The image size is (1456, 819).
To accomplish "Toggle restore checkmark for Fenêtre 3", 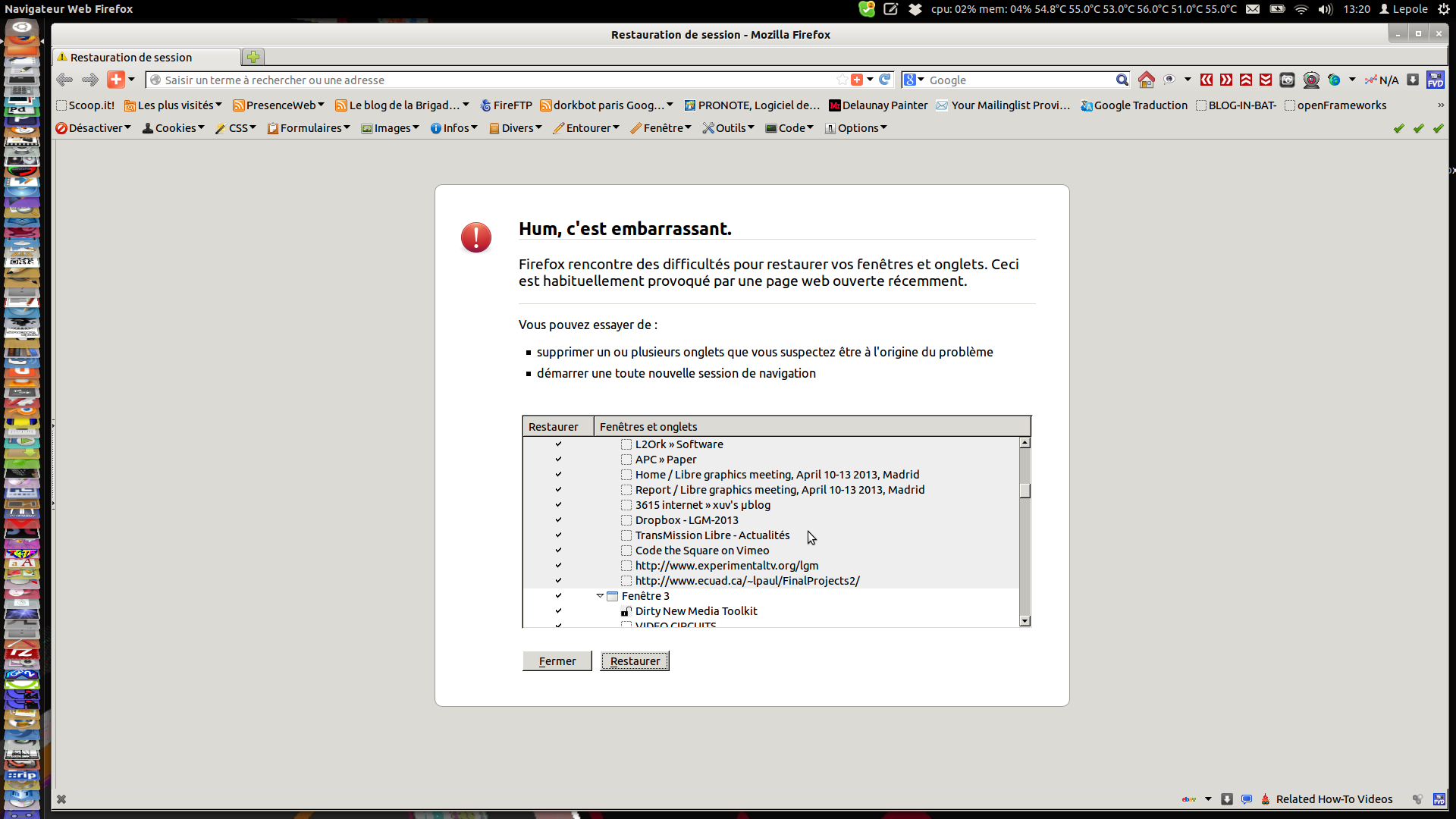I will click(x=558, y=596).
